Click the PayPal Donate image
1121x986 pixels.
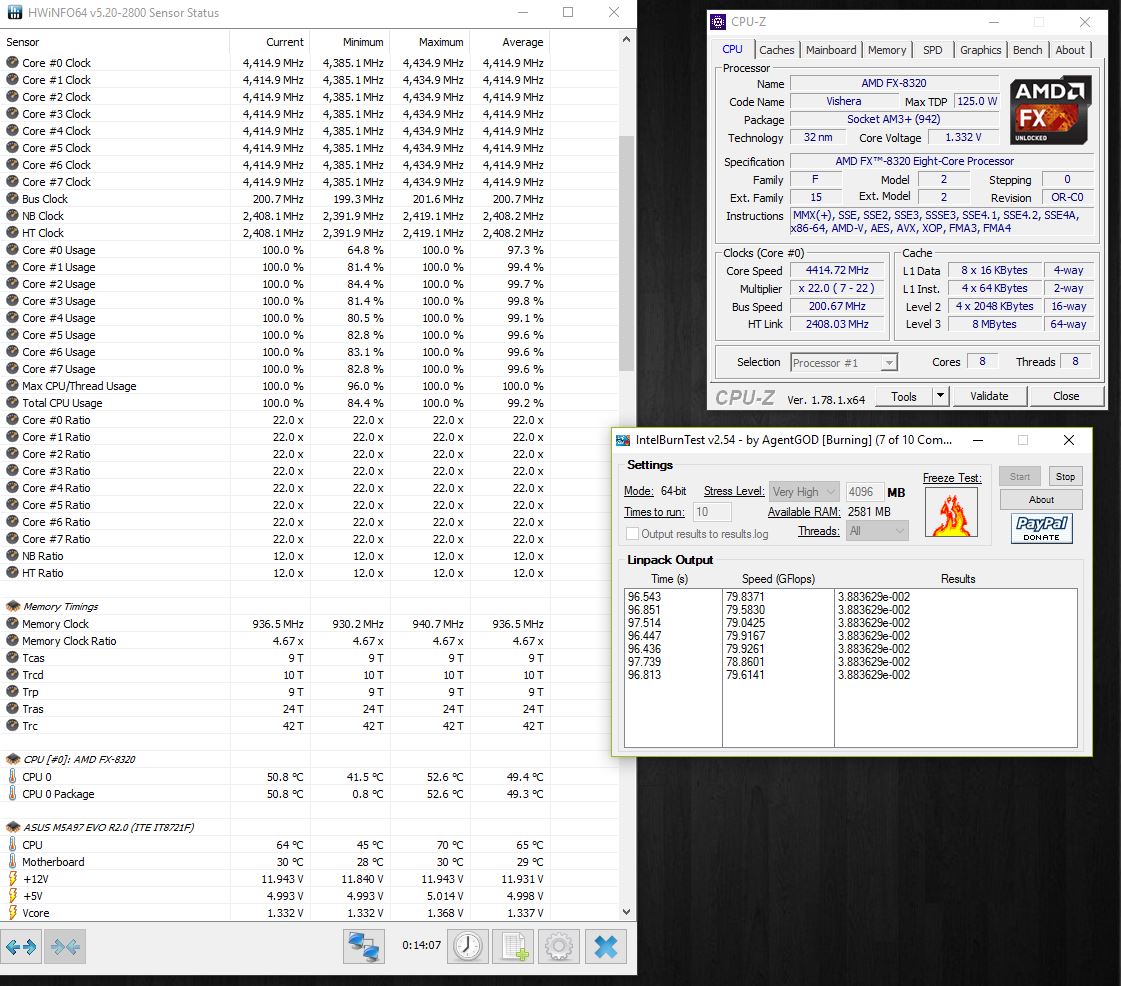click(x=1042, y=528)
